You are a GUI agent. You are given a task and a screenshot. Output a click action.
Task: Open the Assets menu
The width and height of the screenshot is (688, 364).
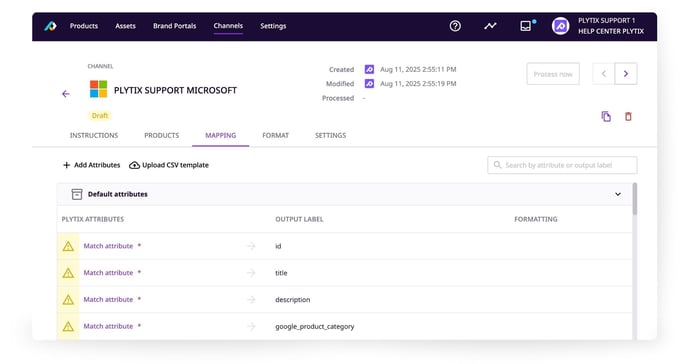tap(125, 26)
